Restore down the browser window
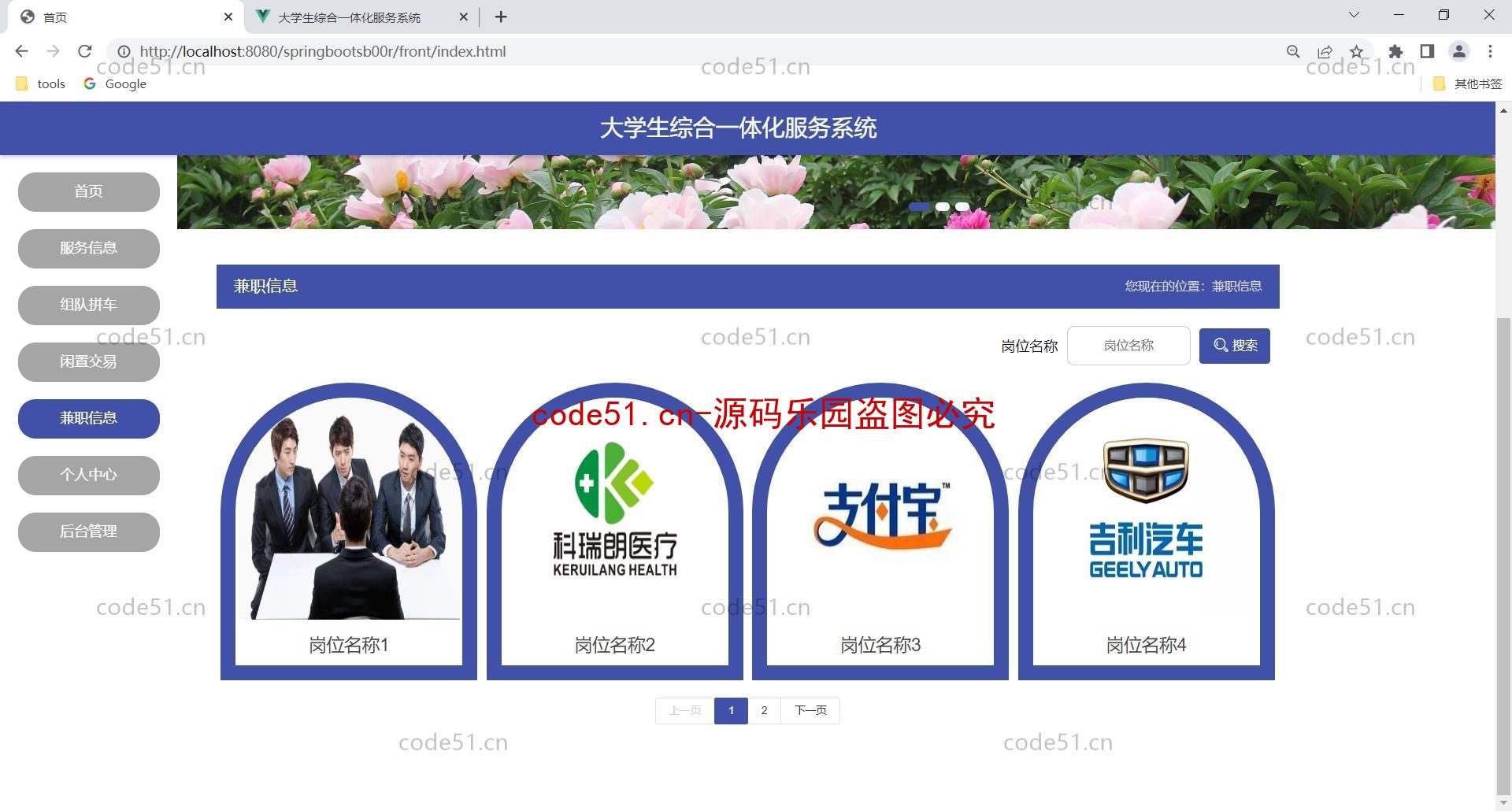 1443,15
